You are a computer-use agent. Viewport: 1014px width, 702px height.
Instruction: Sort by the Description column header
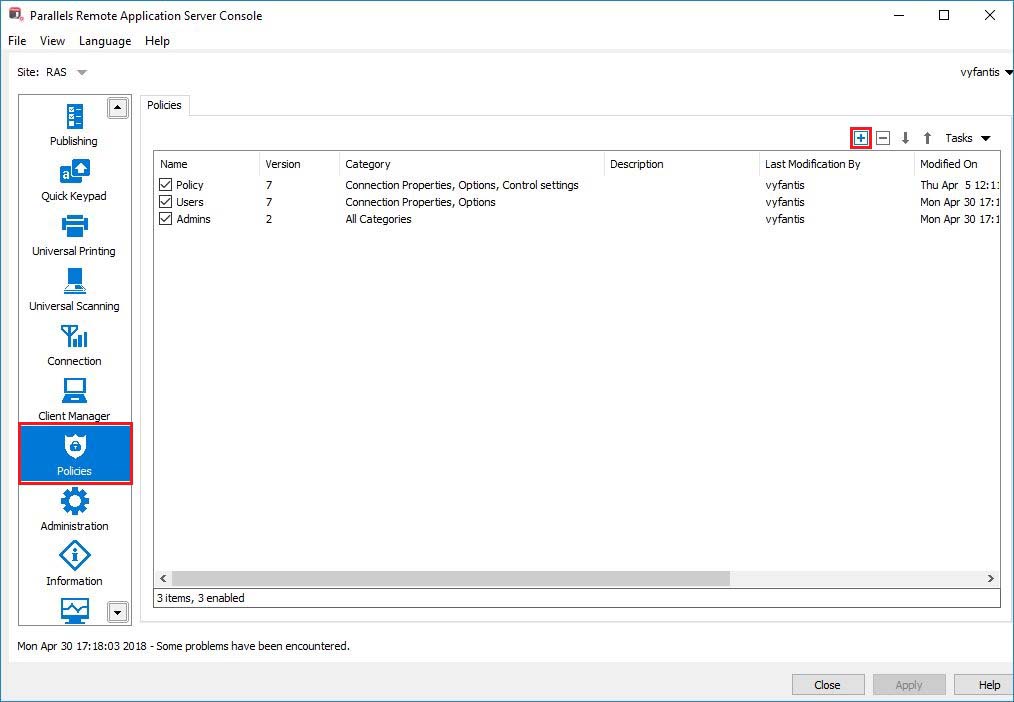pos(682,164)
